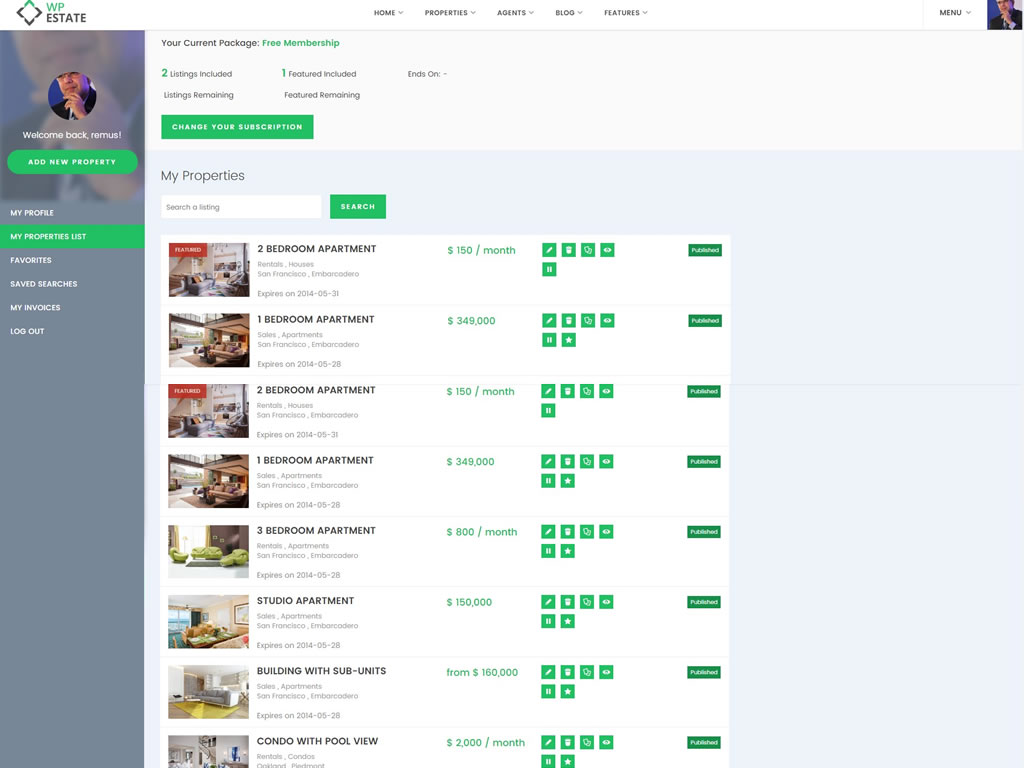Click the Building with Sub-Units thumbnail

pyautogui.click(x=208, y=692)
